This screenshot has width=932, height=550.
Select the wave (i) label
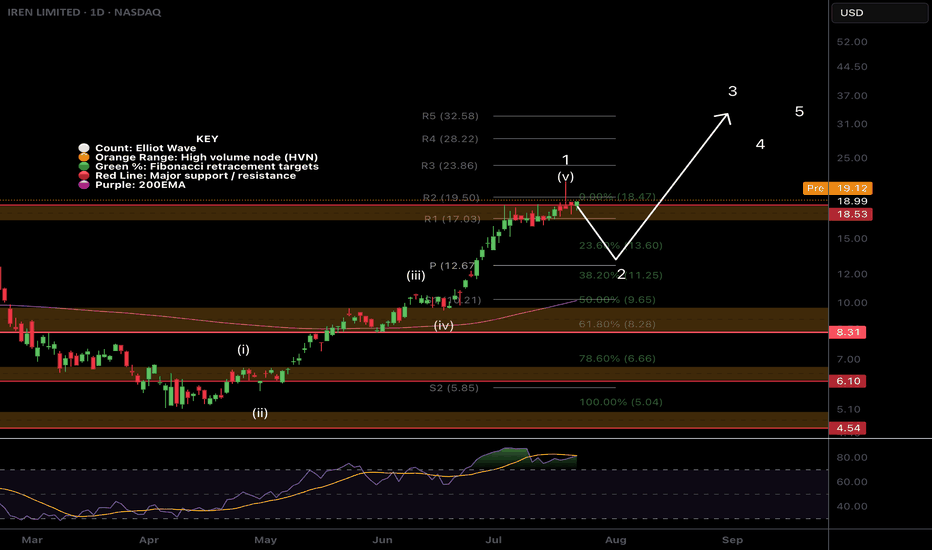(x=244, y=350)
